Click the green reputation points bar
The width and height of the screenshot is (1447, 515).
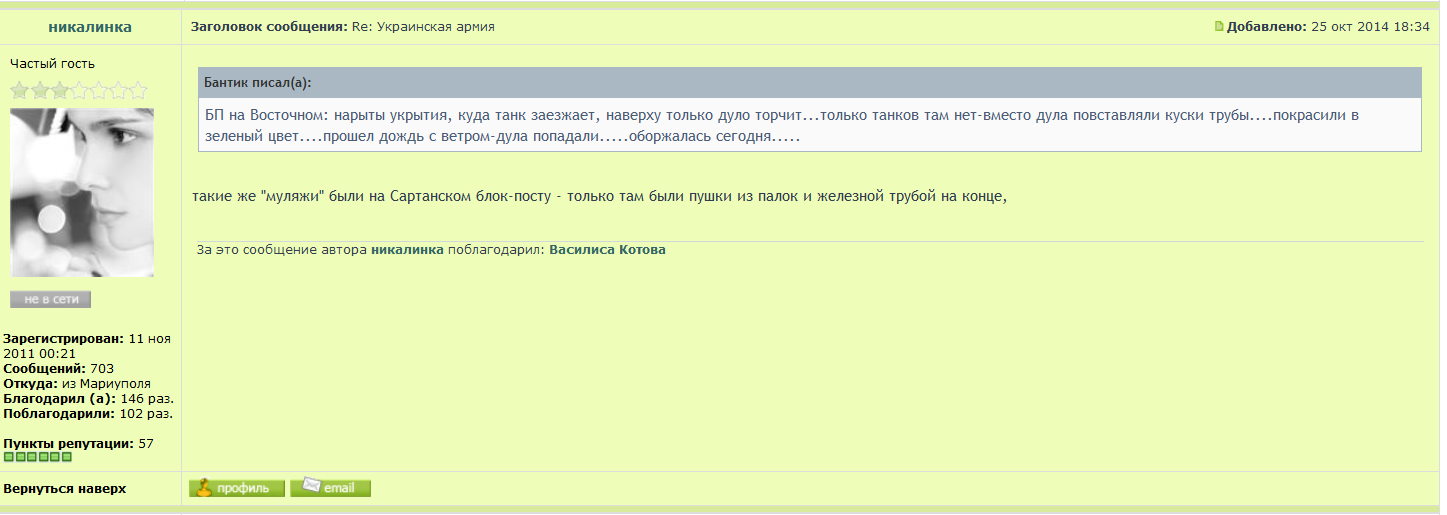click(x=38, y=457)
